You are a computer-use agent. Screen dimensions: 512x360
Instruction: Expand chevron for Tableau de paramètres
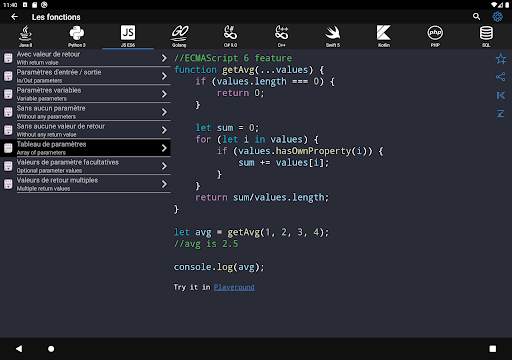(164, 148)
